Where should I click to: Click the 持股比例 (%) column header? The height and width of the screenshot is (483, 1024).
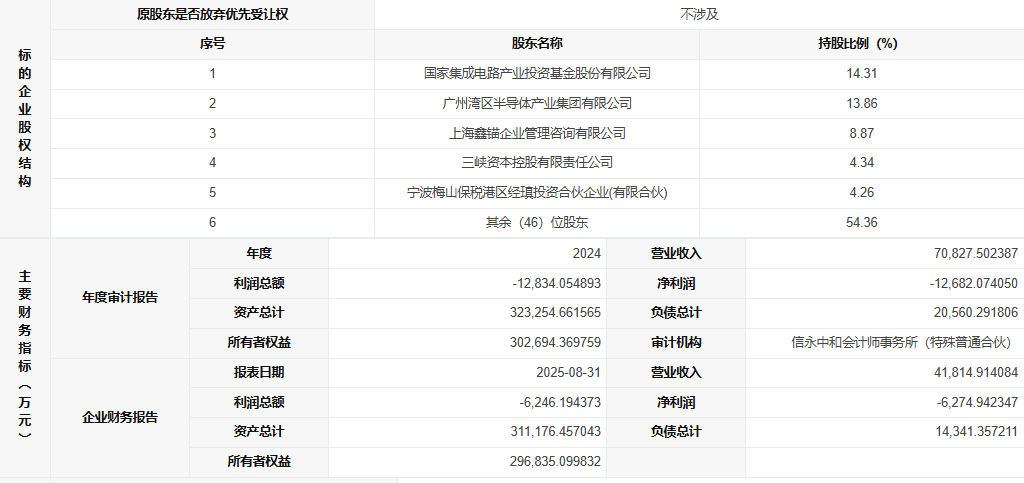point(860,43)
